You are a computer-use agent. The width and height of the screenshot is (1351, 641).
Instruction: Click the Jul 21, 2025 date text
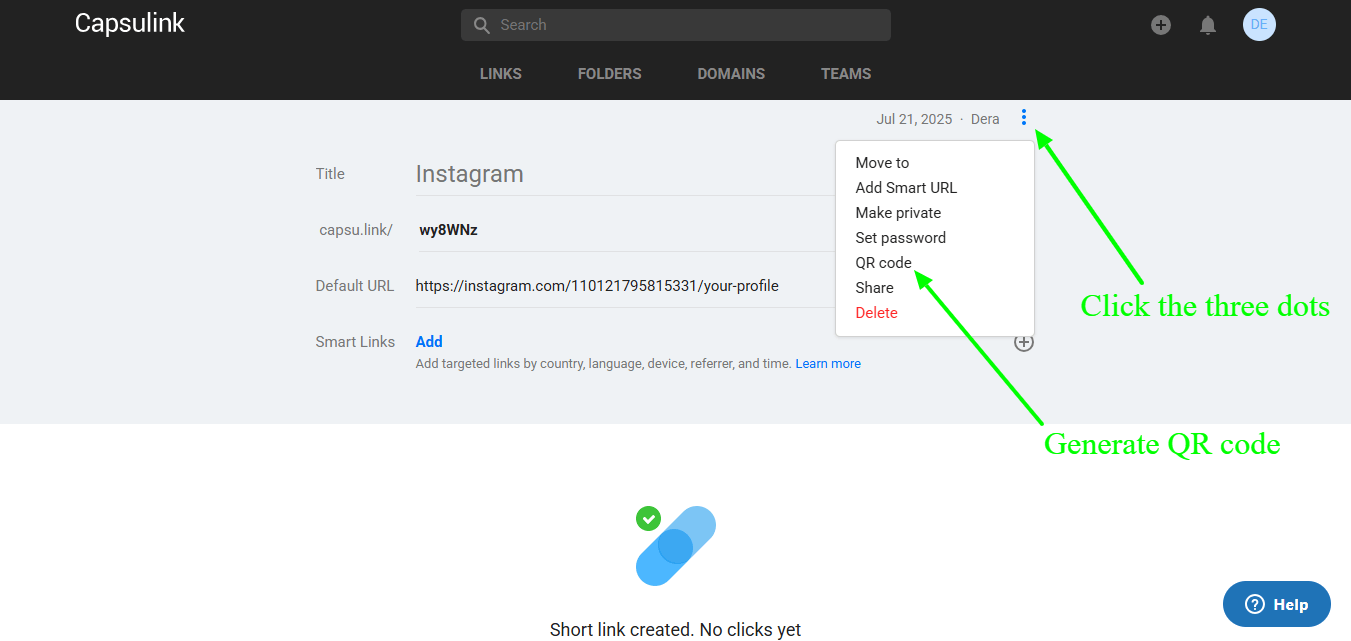tap(914, 119)
